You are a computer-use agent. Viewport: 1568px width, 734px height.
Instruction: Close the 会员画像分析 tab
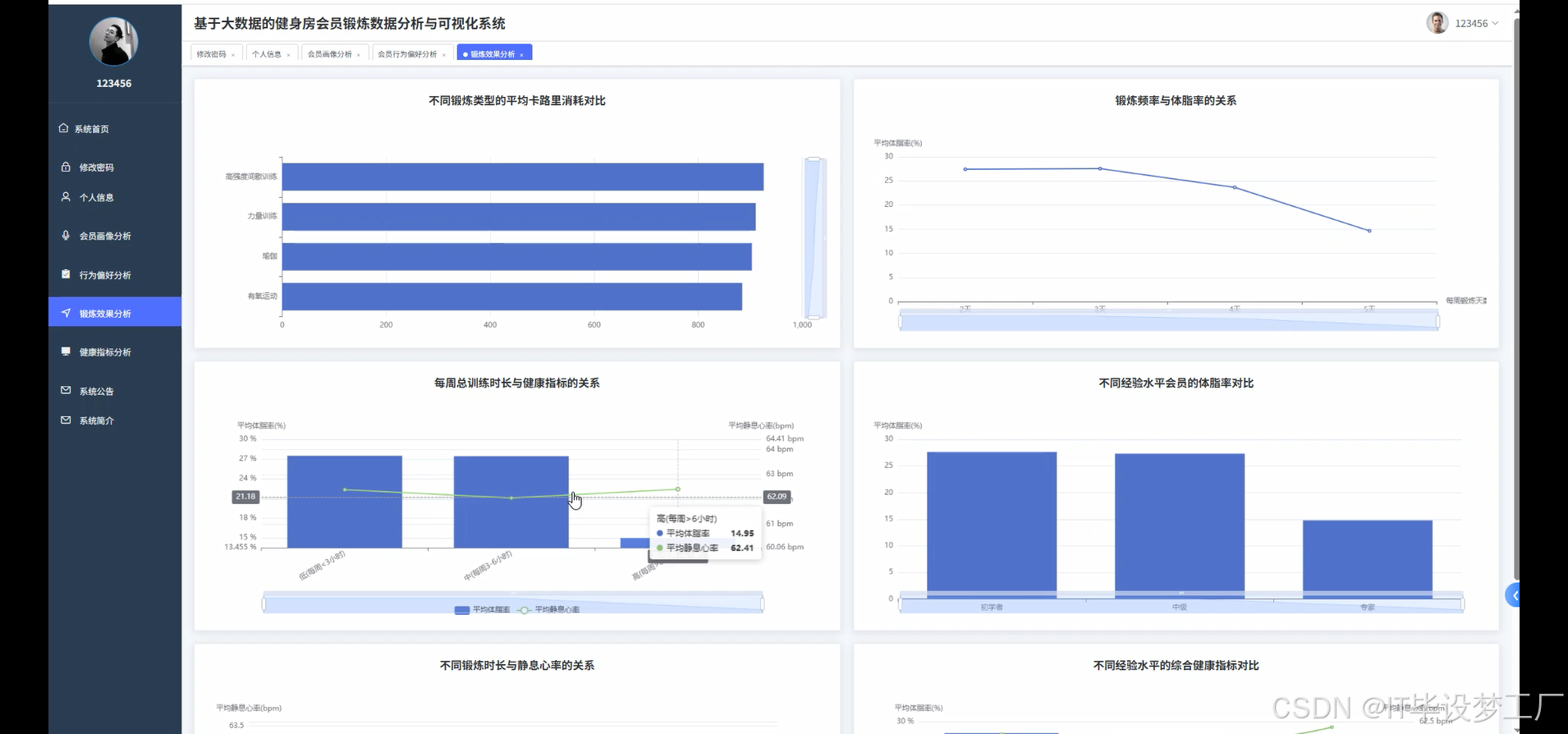[359, 55]
